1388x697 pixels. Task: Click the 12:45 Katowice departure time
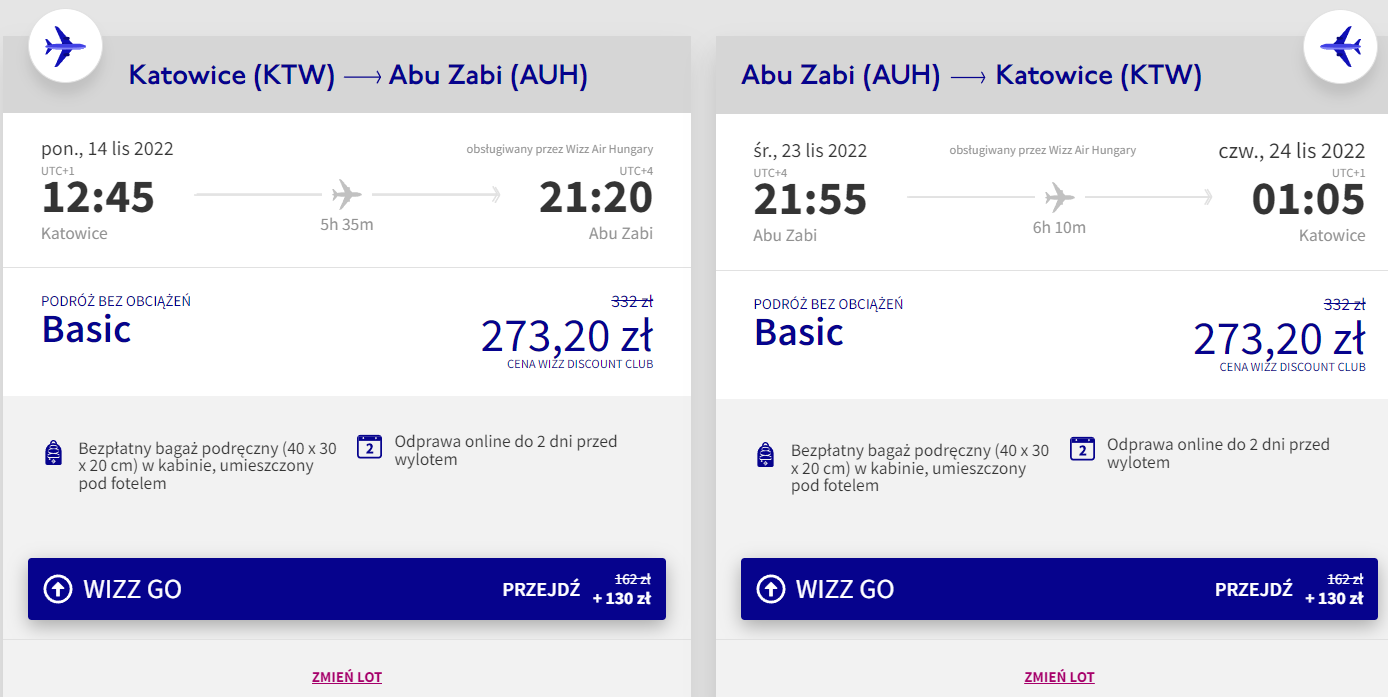point(98,198)
